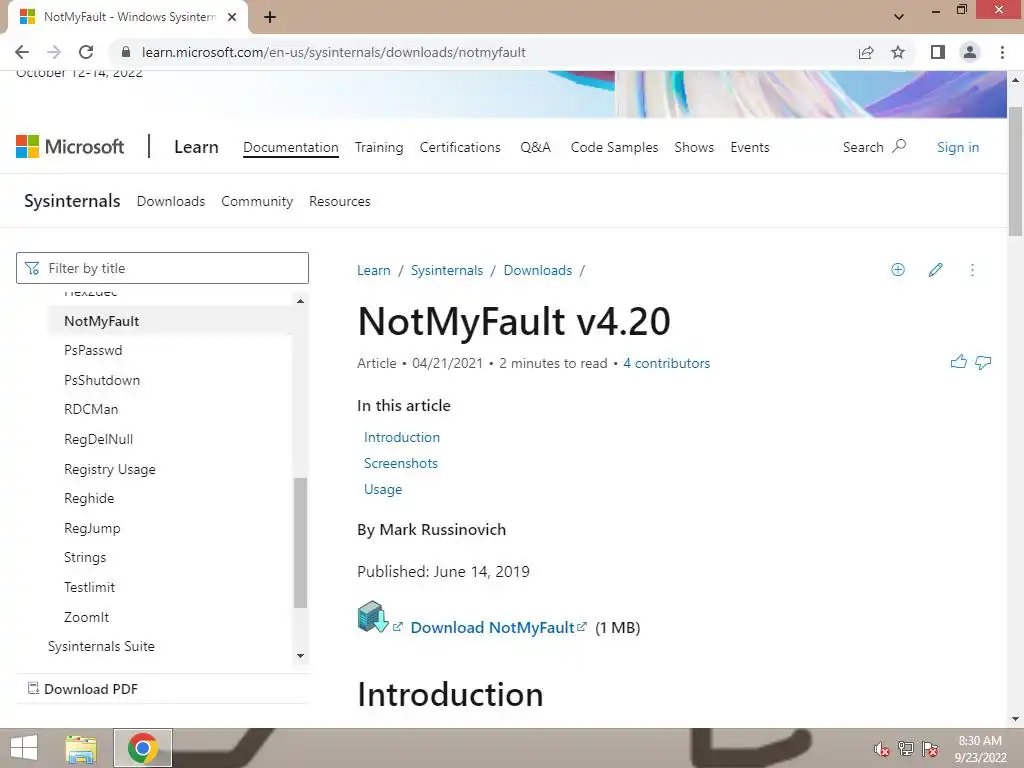The width and height of the screenshot is (1024, 768).
Task: Open the Community tab
Action: [257, 201]
